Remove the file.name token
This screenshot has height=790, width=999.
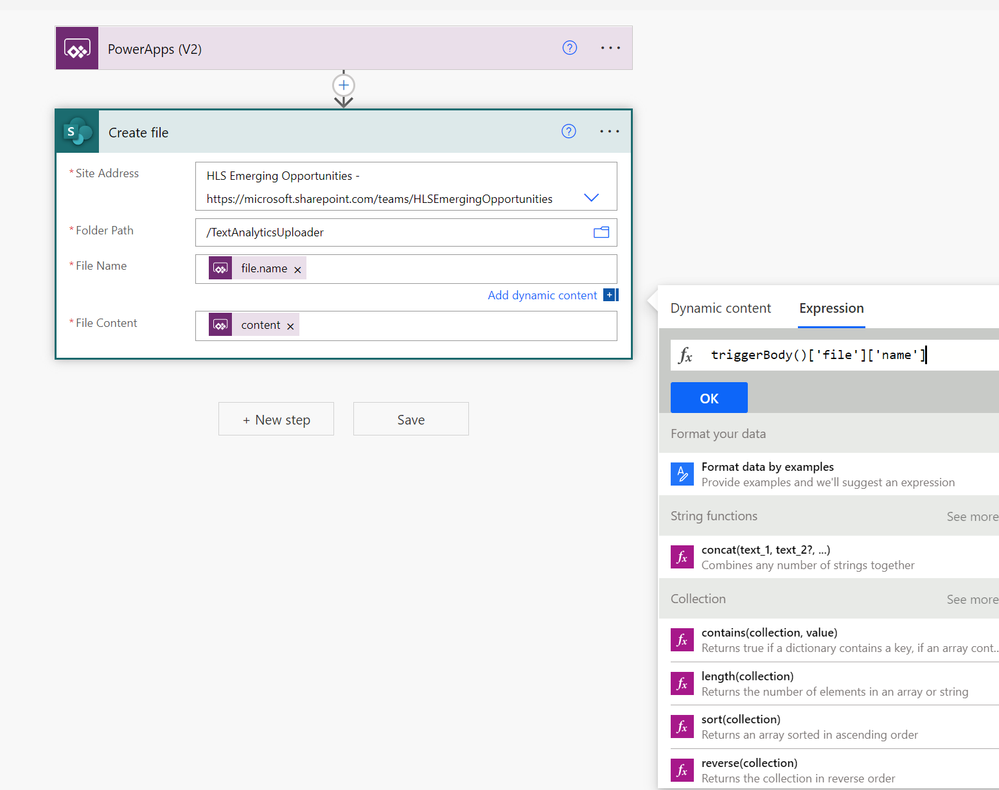(298, 269)
